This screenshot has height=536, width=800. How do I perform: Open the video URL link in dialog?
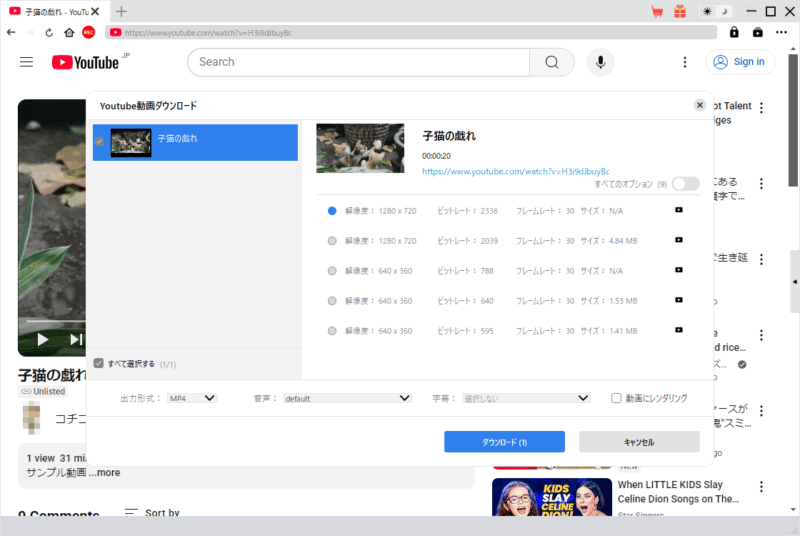(515, 171)
